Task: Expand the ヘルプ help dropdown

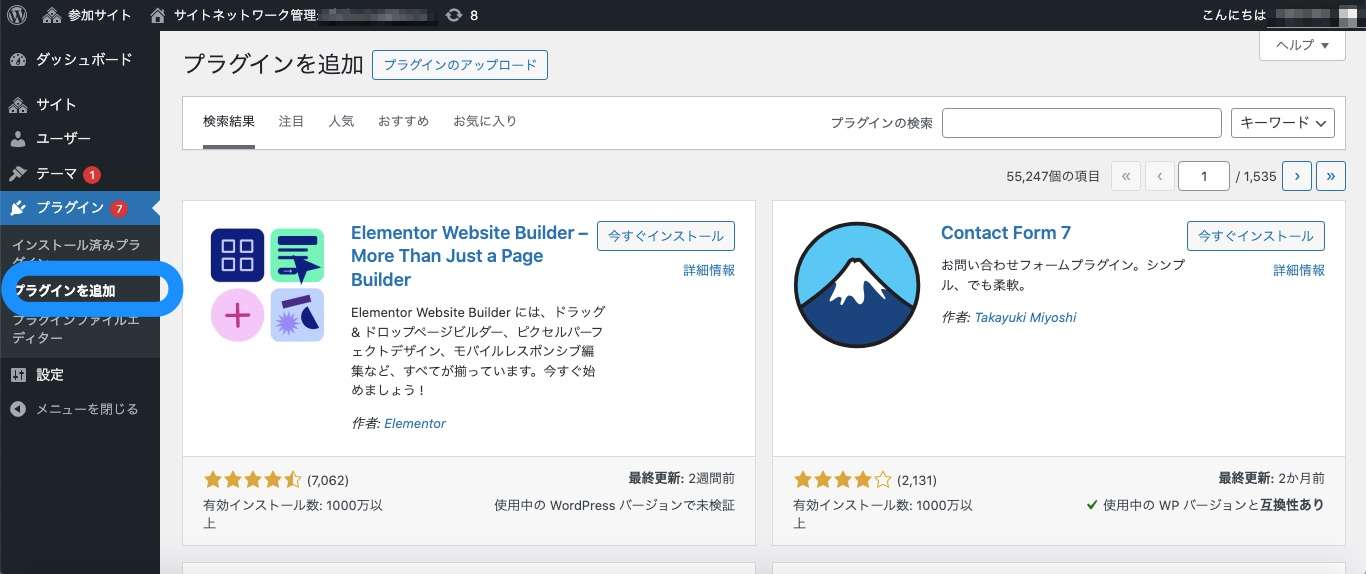Action: (1301, 45)
